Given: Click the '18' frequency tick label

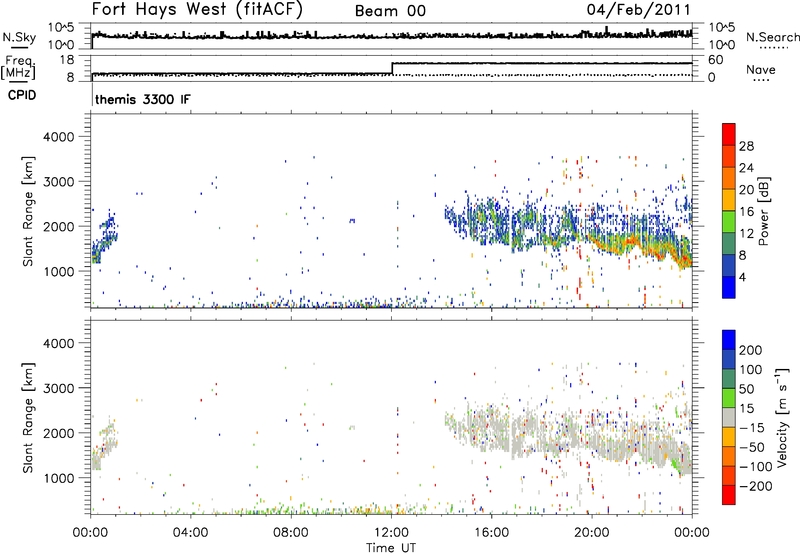Looking at the screenshot, I should click(66, 60).
